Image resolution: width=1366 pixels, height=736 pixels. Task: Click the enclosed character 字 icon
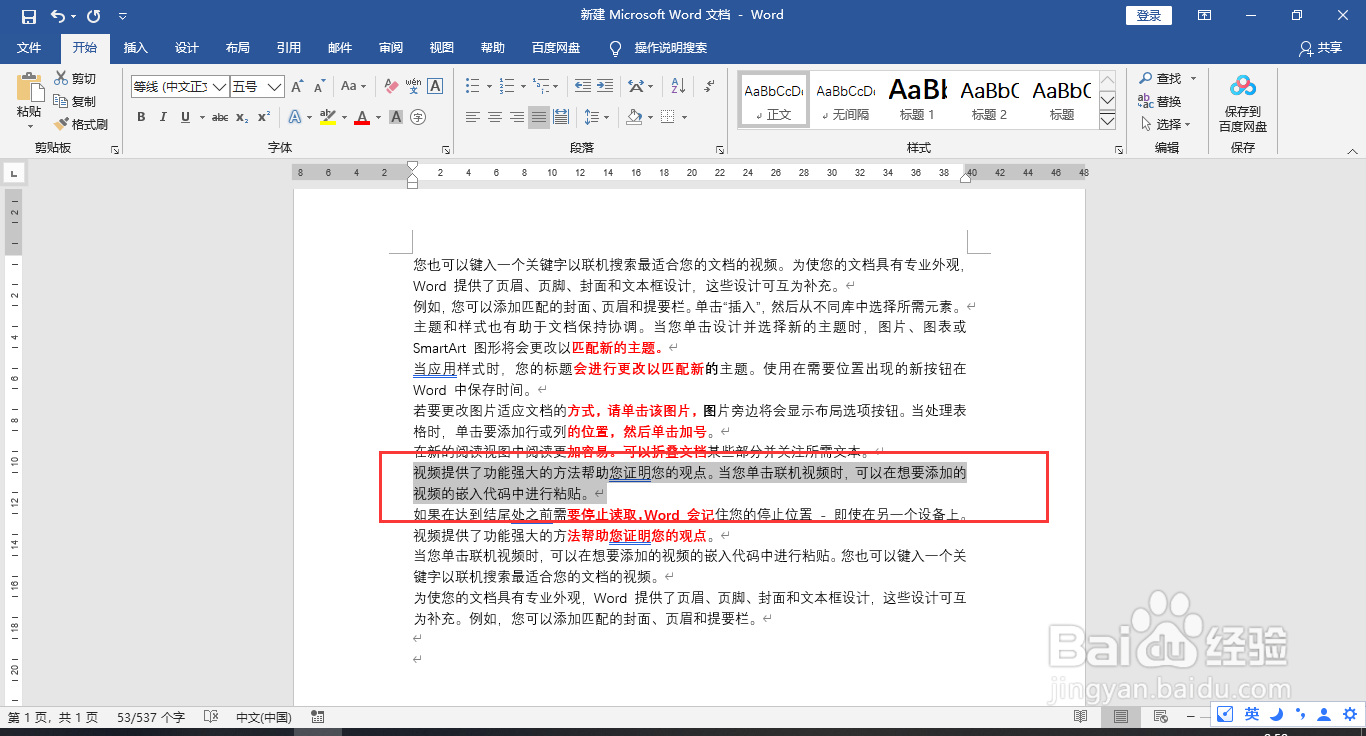click(x=418, y=117)
